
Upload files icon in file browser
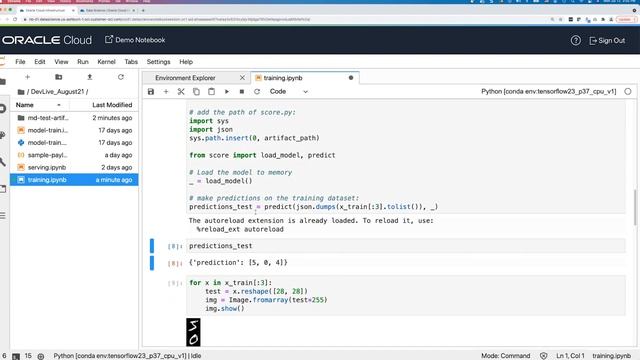tap(89, 77)
